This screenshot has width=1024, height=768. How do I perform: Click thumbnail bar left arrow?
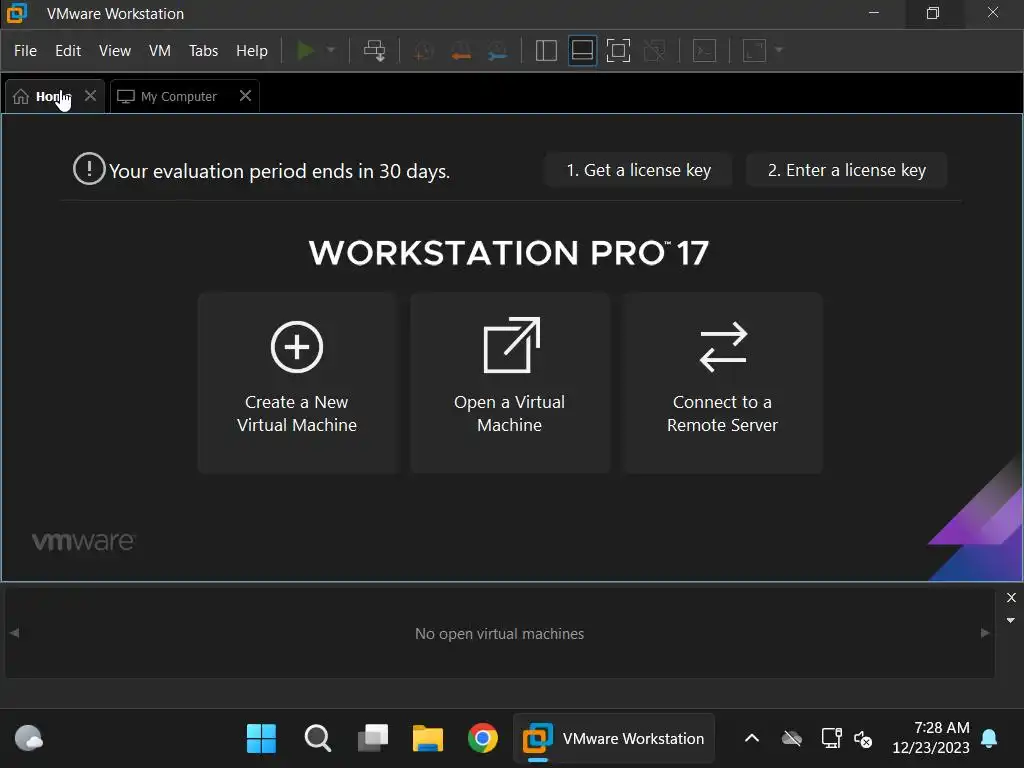[x=14, y=633]
